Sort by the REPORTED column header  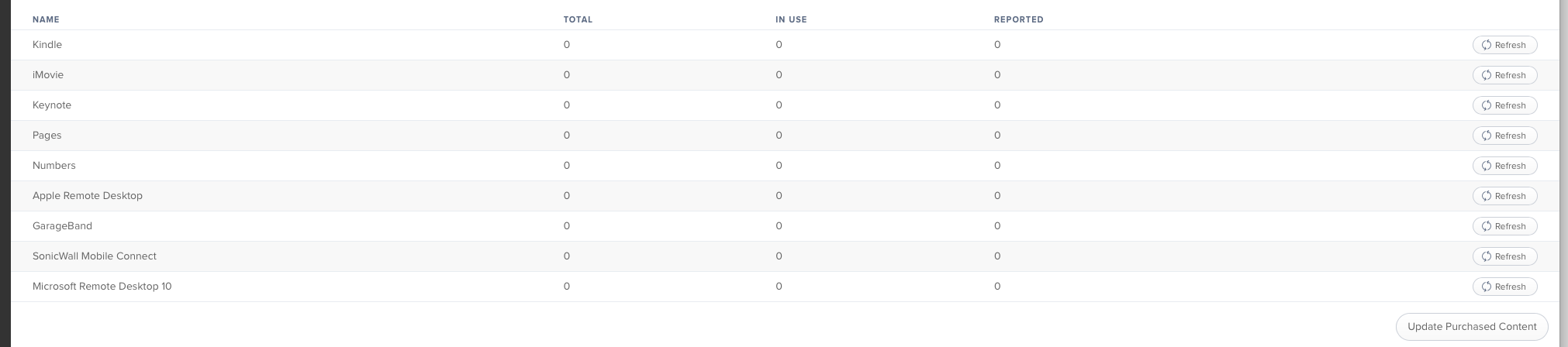pos(1018,19)
